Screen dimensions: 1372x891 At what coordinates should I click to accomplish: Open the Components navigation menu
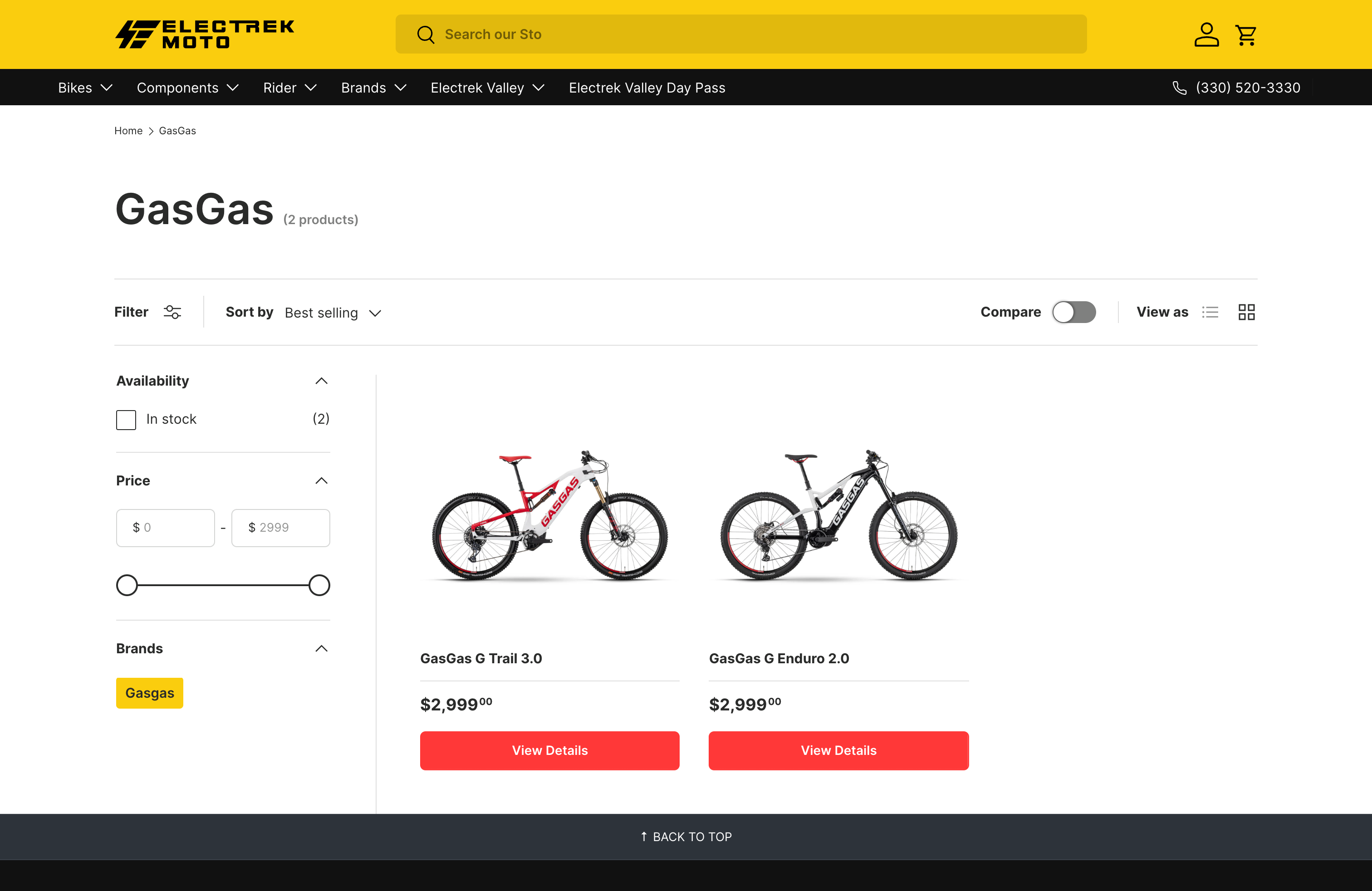coord(187,88)
